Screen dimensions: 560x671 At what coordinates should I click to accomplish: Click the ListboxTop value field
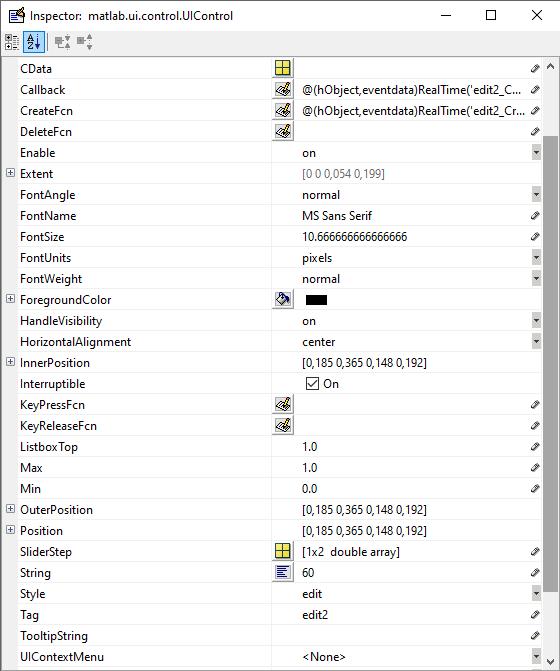[x=415, y=447]
